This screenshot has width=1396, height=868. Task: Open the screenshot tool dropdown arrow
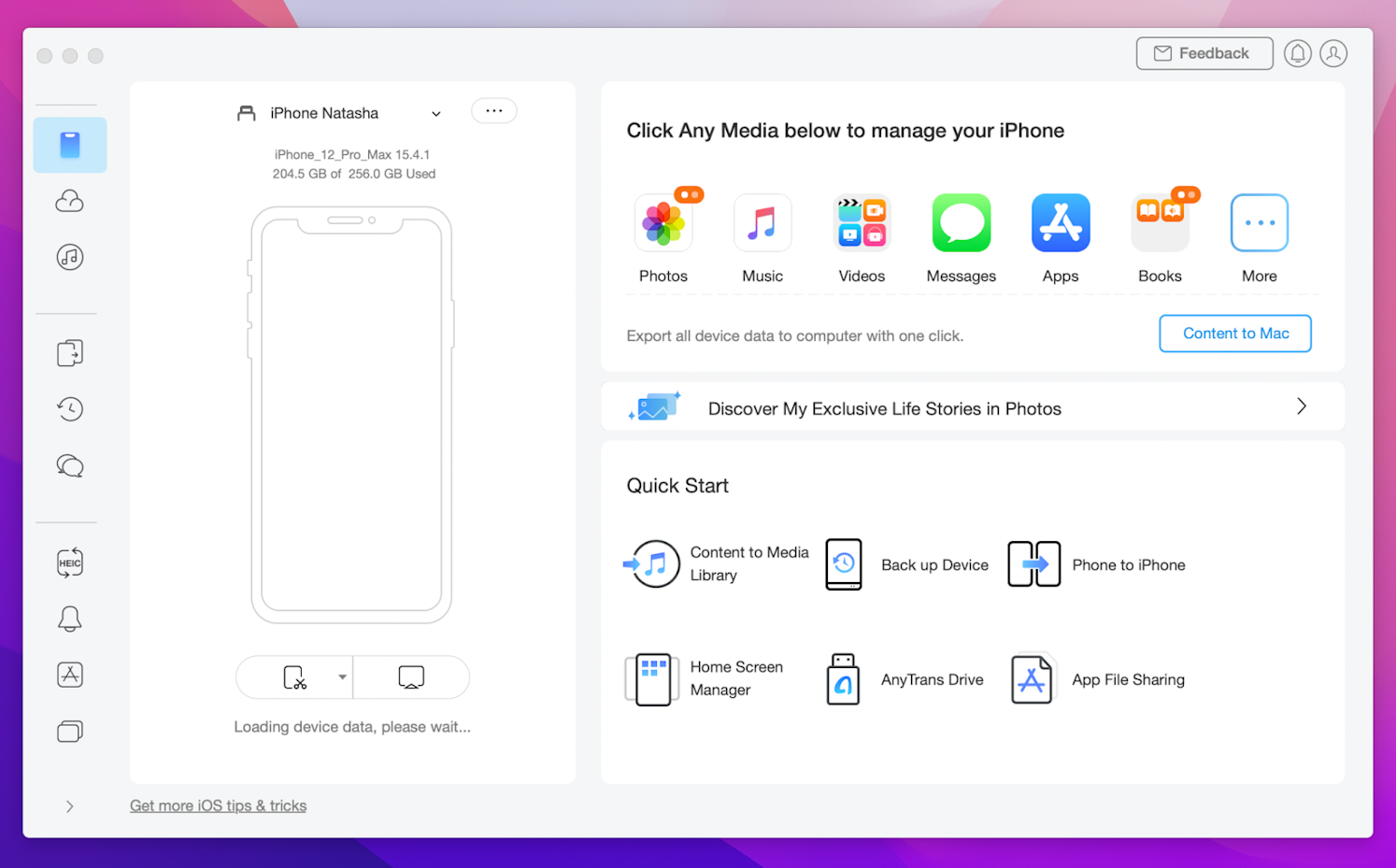[x=342, y=677]
